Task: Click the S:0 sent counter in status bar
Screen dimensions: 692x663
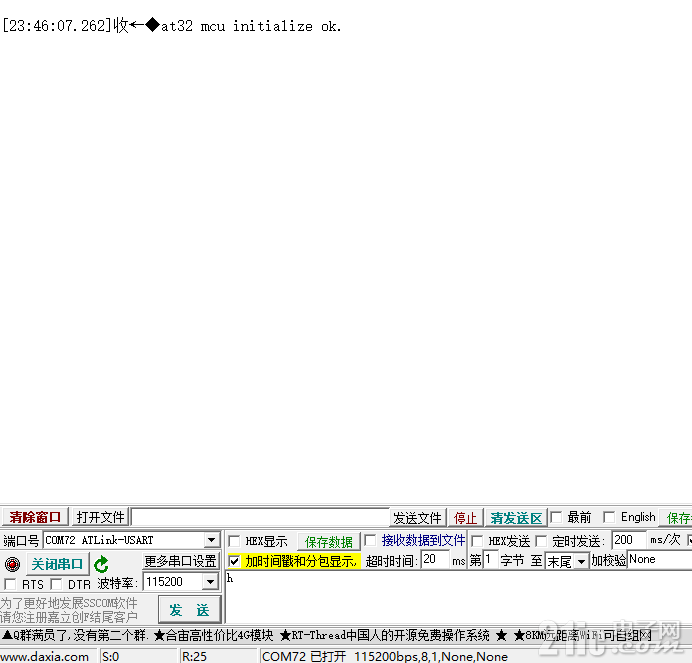Action: click(110, 656)
